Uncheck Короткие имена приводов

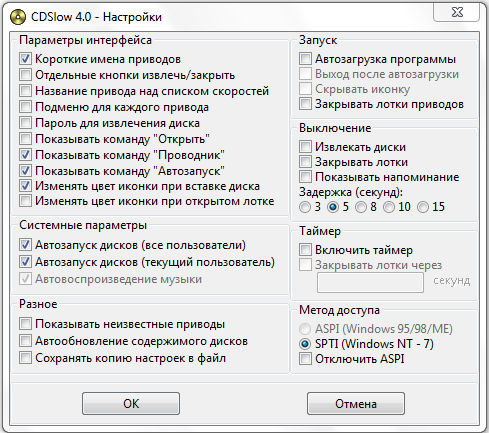click(x=25, y=59)
